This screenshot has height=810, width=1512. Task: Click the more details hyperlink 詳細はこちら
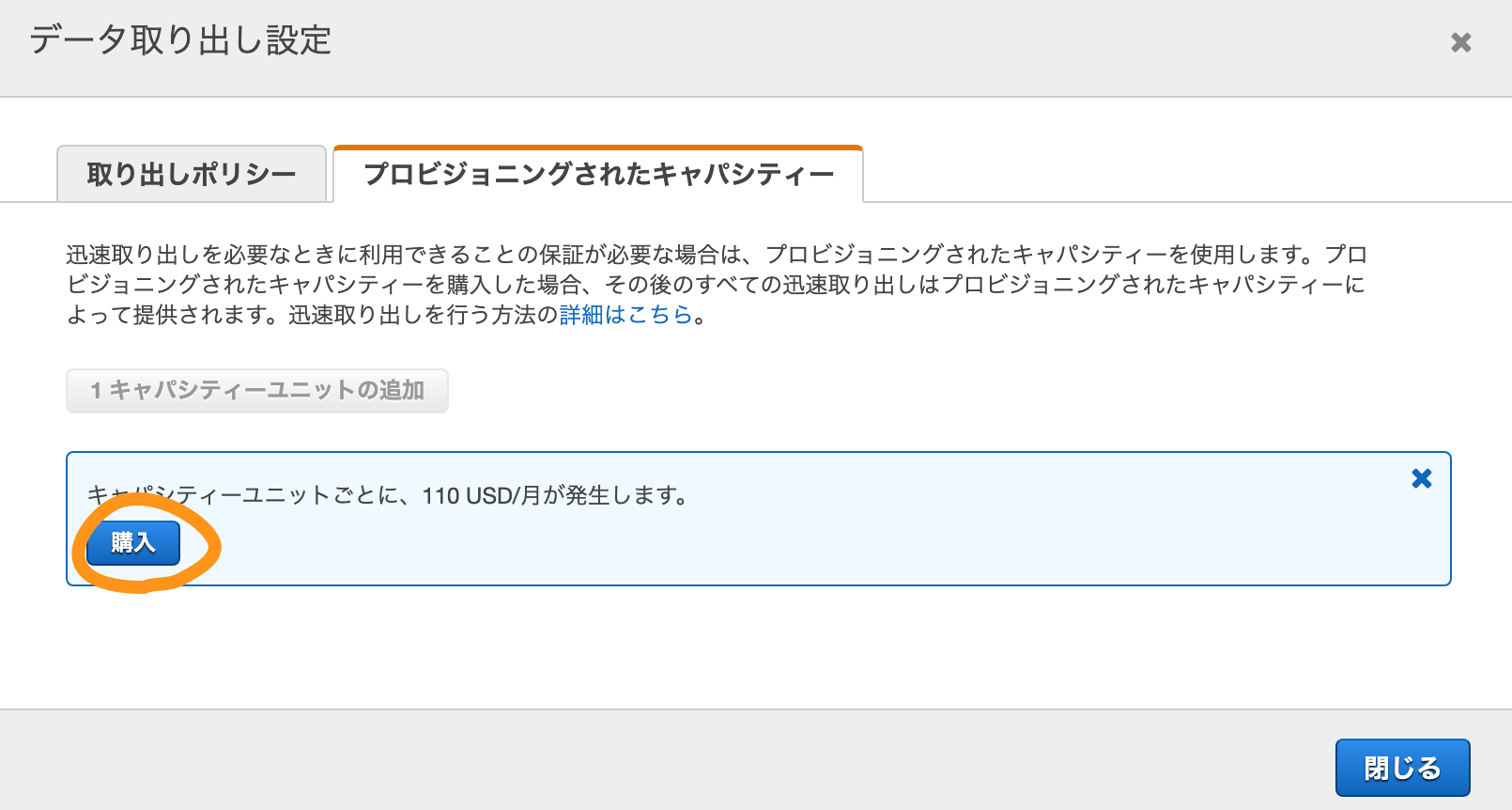625,315
